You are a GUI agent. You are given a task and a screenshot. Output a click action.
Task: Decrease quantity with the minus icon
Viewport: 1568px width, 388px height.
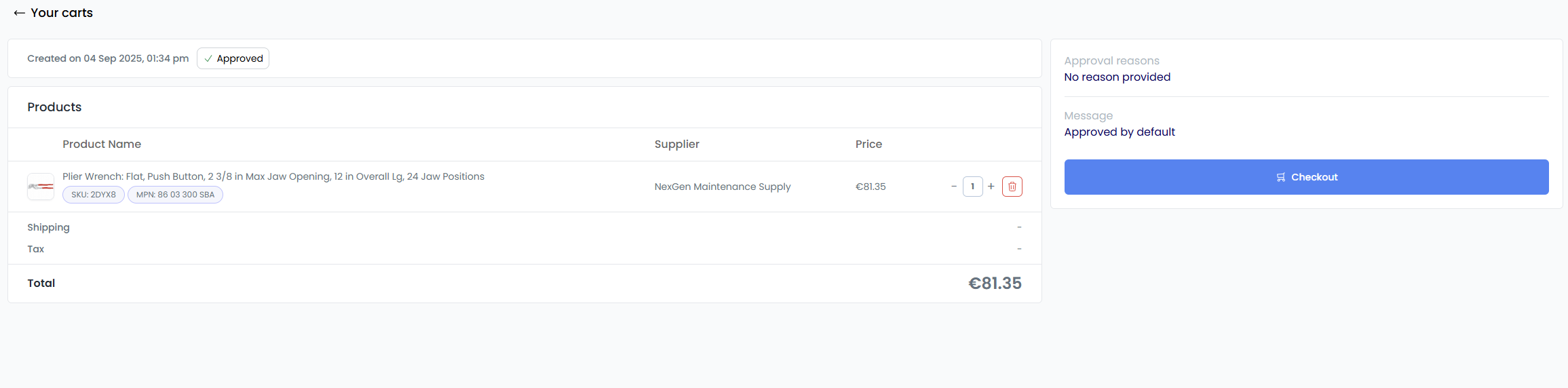point(954,187)
